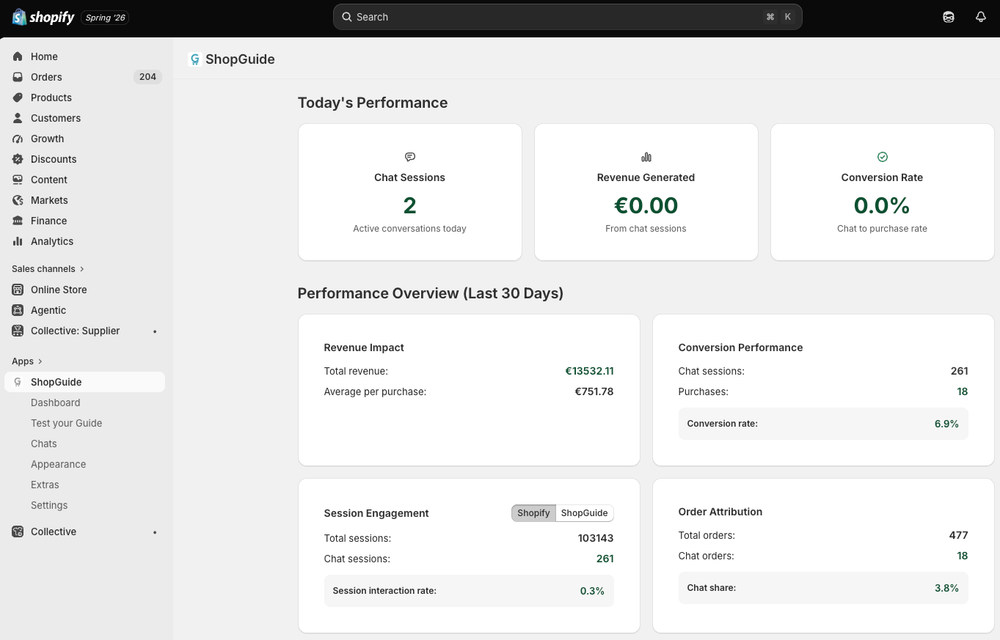Open notifications bell
Screen dimensions: 1000x640
click(981, 17)
